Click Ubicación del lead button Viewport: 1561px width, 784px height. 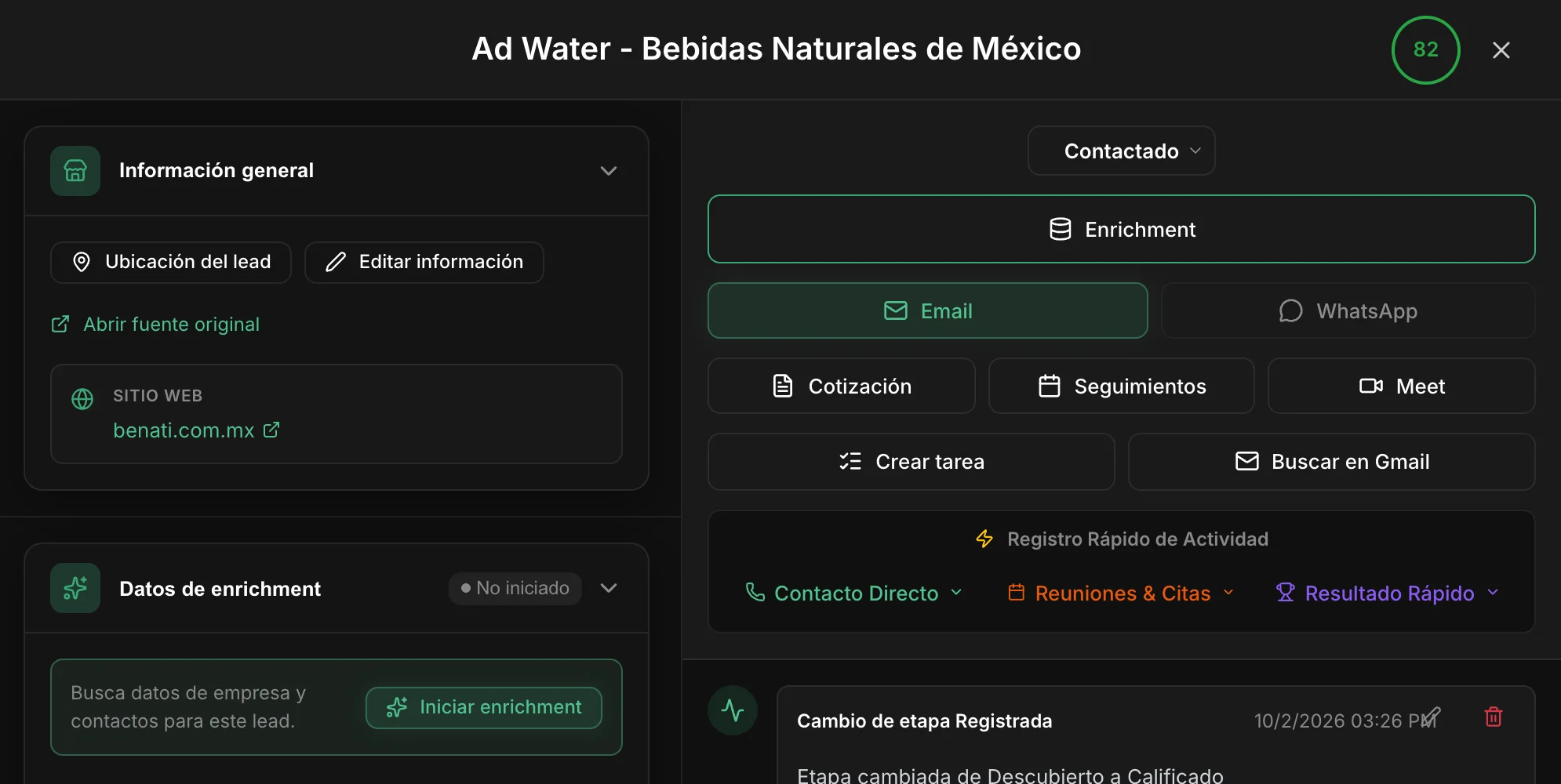pyautogui.click(x=171, y=262)
